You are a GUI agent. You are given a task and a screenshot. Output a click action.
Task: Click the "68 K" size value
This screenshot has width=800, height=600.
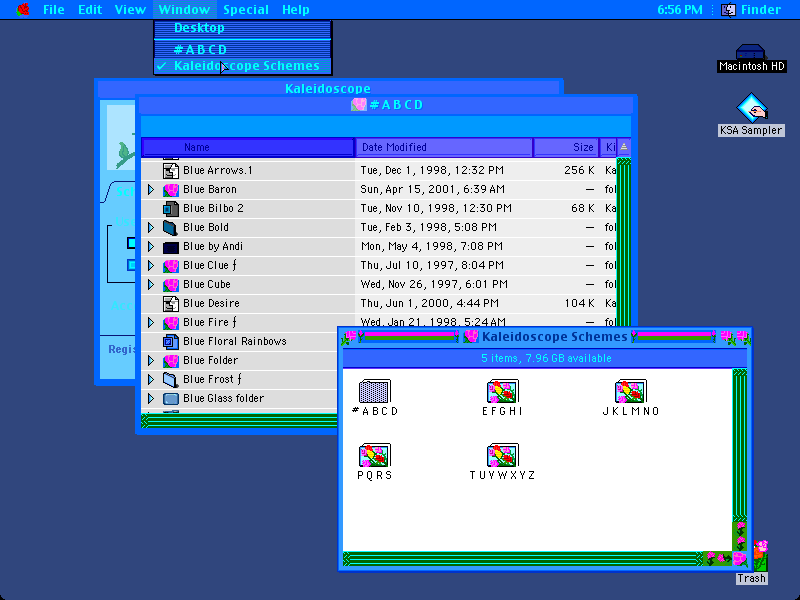(x=583, y=209)
